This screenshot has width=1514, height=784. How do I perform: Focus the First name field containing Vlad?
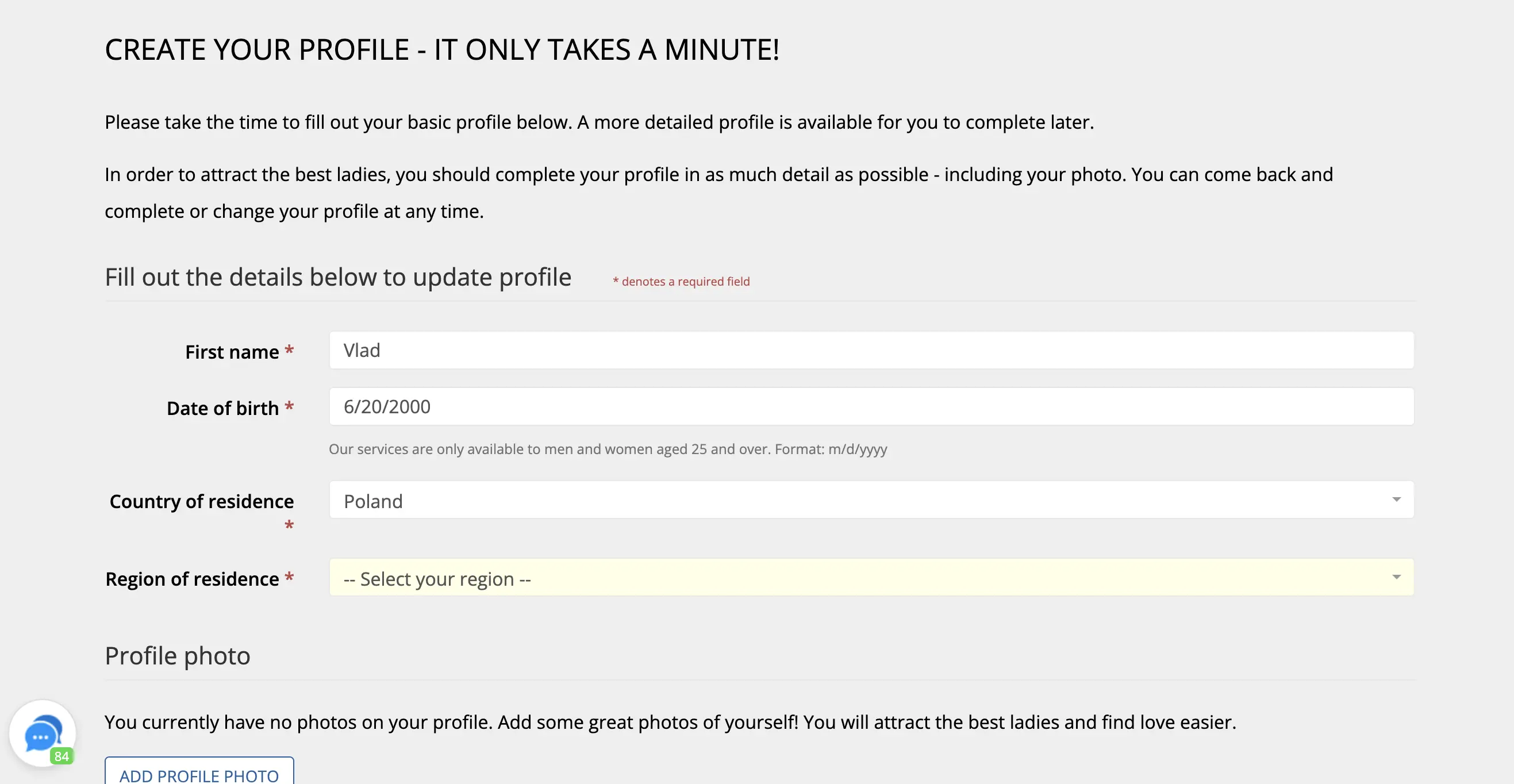(x=871, y=350)
